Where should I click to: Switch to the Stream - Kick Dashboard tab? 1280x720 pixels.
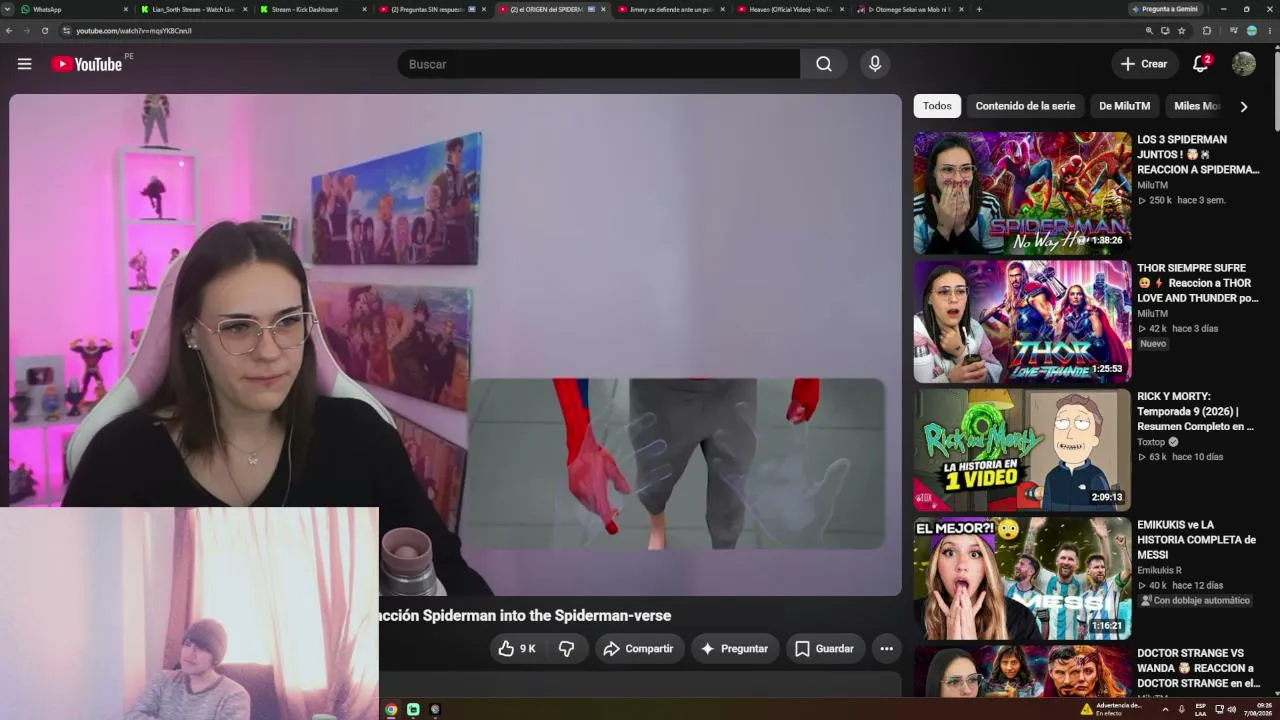(311, 9)
